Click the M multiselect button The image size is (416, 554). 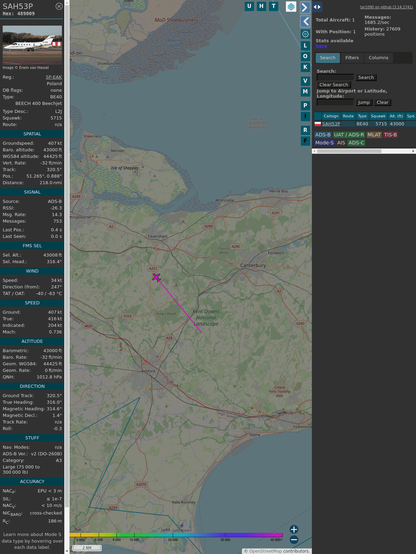click(305, 92)
